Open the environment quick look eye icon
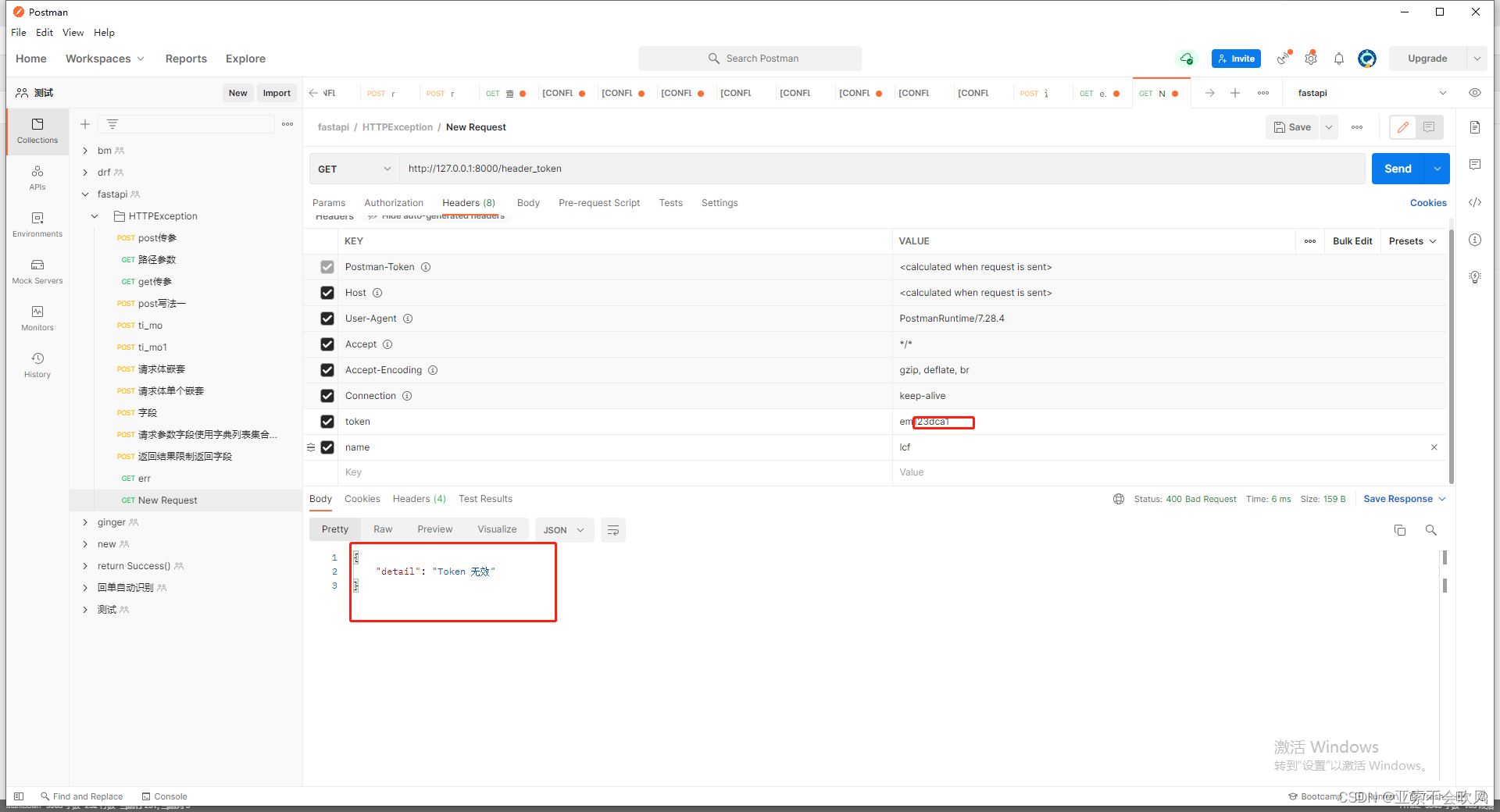 tap(1475, 93)
